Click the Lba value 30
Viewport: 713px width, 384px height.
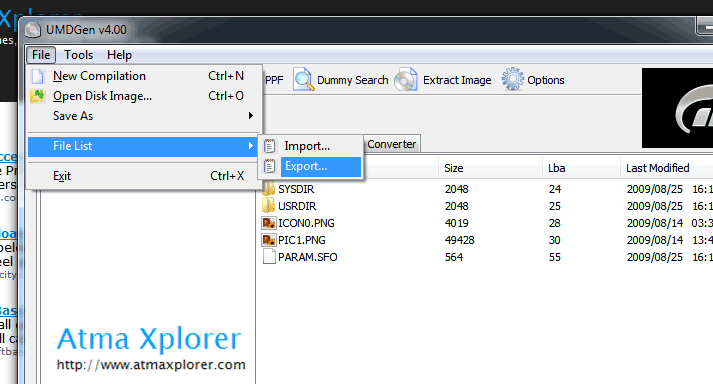(x=554, y=240)
